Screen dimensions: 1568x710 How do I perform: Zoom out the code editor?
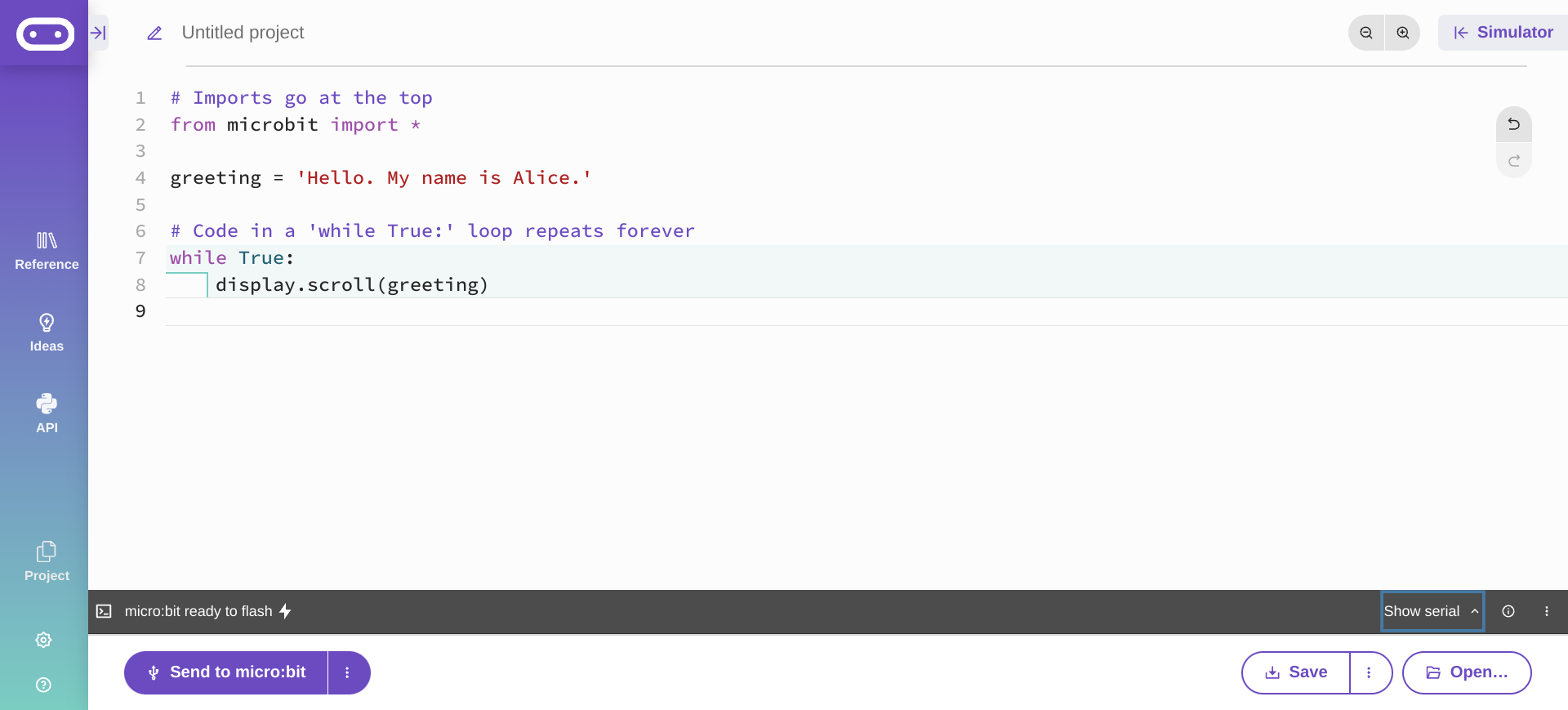[x=1366, y=33]
